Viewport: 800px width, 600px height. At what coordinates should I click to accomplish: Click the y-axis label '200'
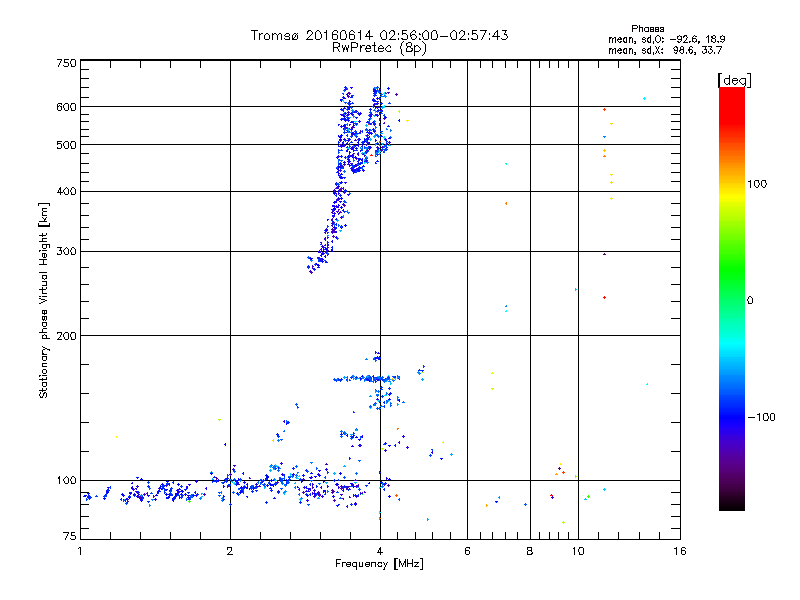click(x=66, y=336)
